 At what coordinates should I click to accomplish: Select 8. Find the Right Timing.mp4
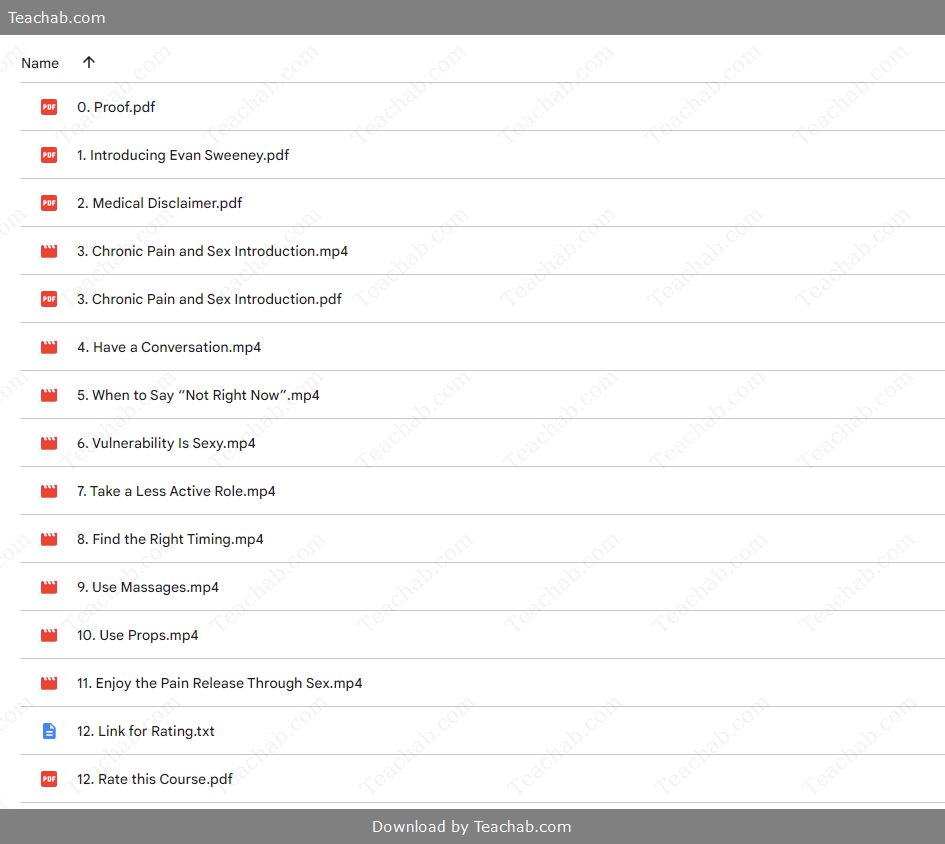(170, 539)
